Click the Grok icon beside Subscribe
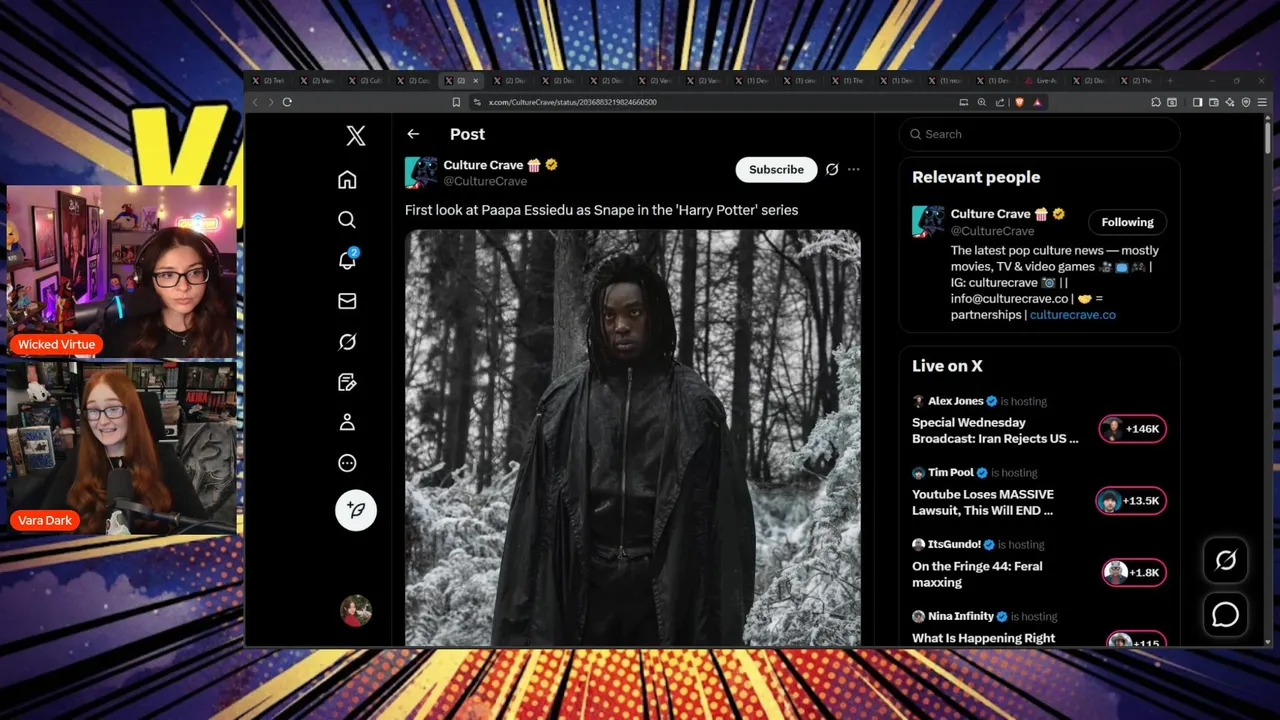This screenshot has width=1280, height=720. pyautogui.click(x=832, y=170)
